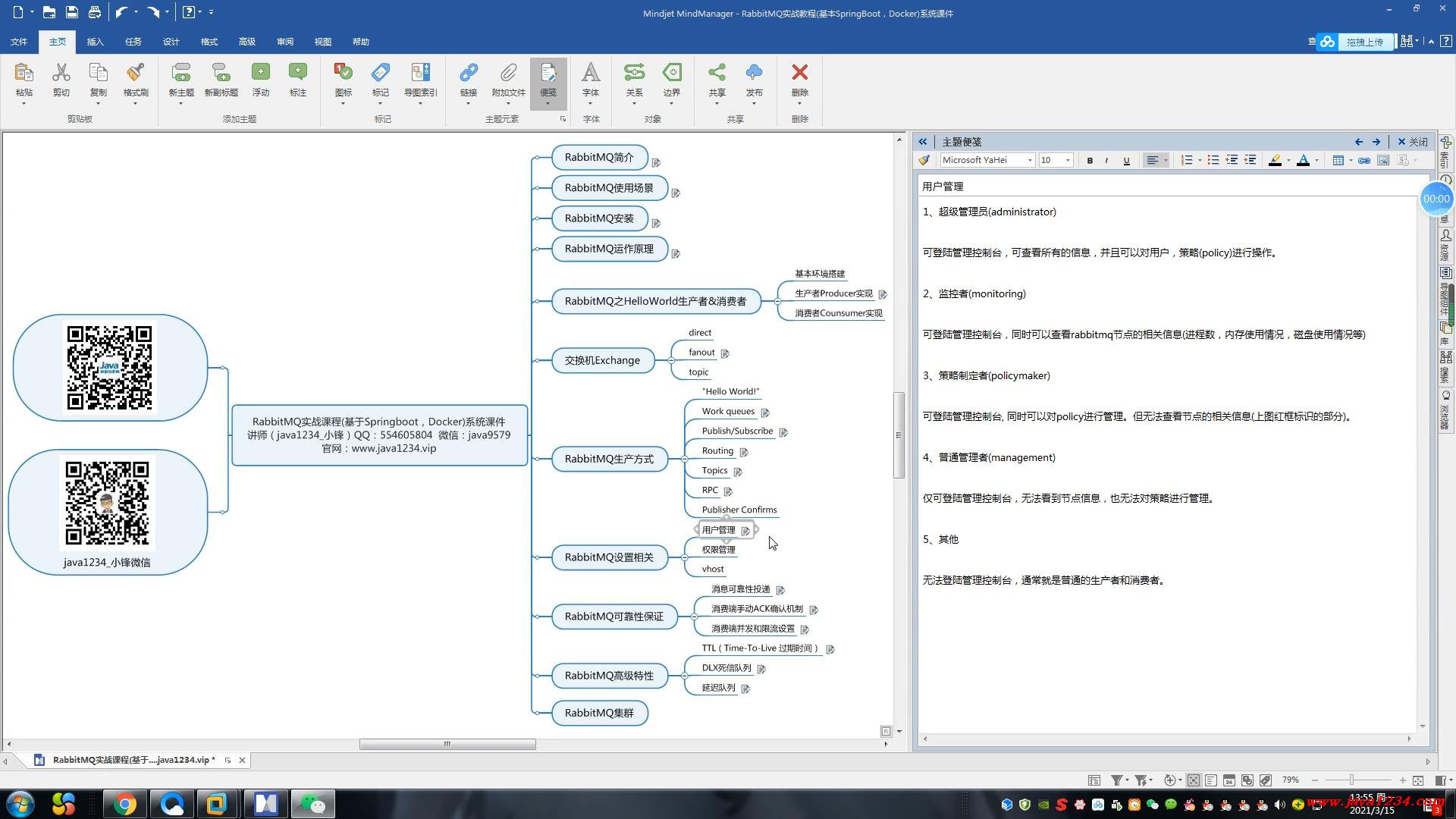The width and height of the screenshot is (1456, 819).
Task: Switch to the 设计 (Design) ribbon tab
Action: point(171,42)
